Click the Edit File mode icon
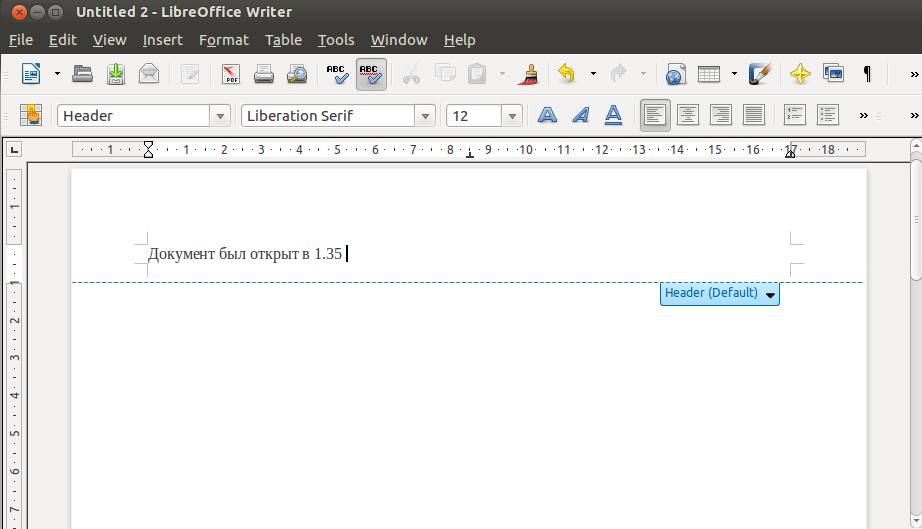 [189, 74]
